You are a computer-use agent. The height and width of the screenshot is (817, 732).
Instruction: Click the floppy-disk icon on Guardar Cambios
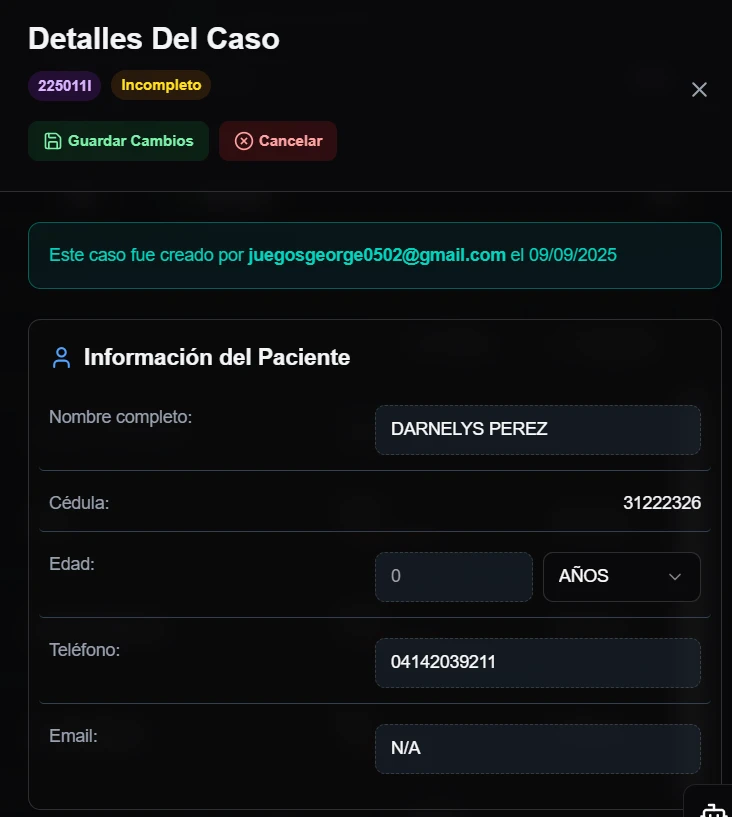[53, 141]
